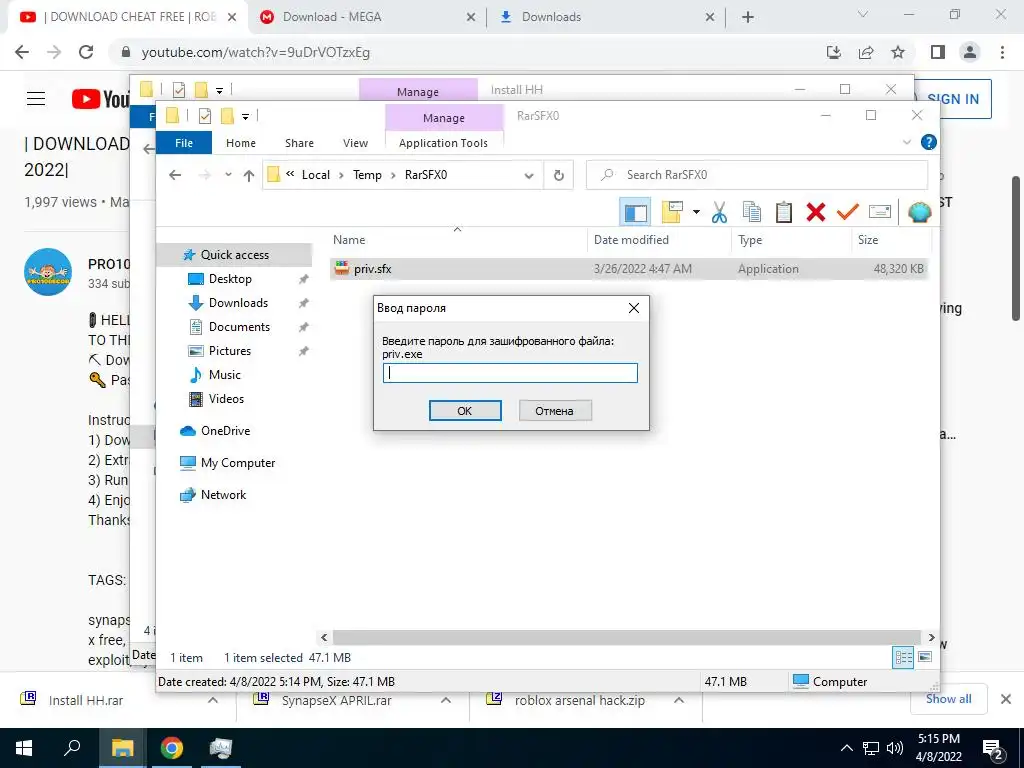1024x768 pixels.
Task: Select OneDrive in the navigation pane
Action: [x=225, y=431]
